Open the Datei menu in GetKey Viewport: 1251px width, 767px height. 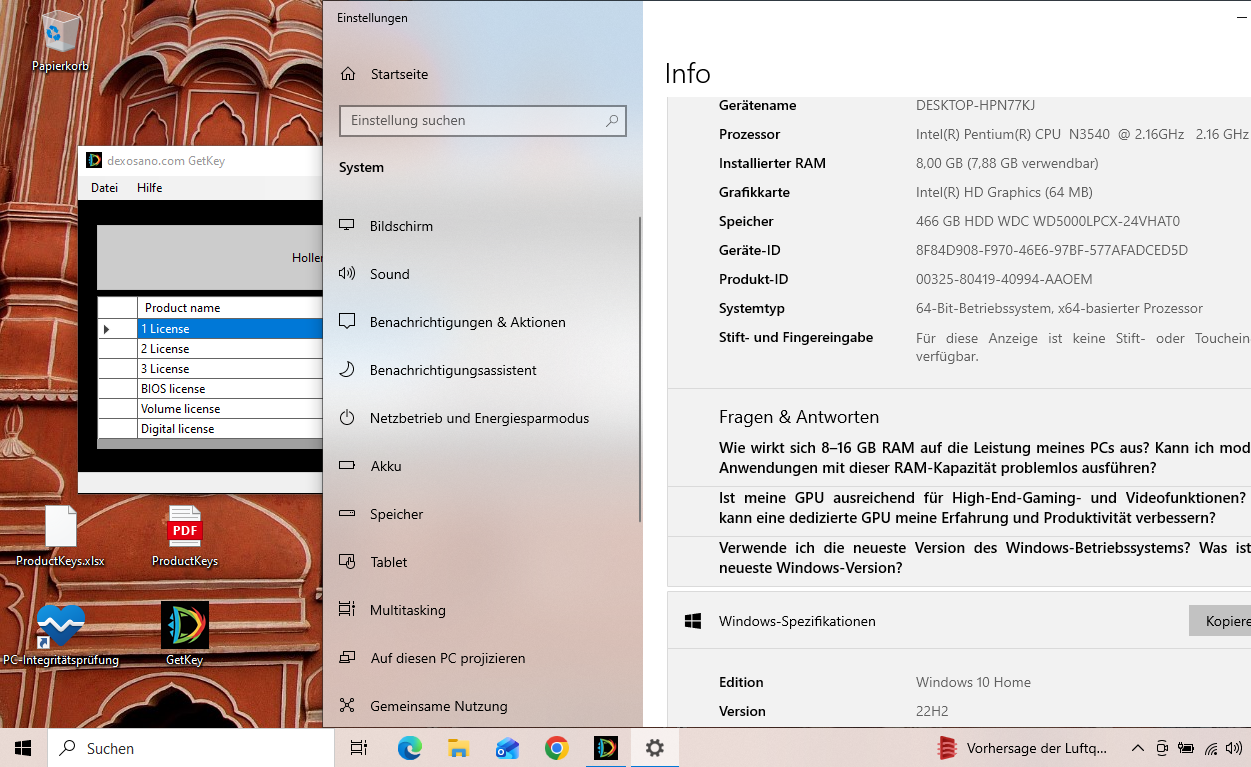(104, 187)
